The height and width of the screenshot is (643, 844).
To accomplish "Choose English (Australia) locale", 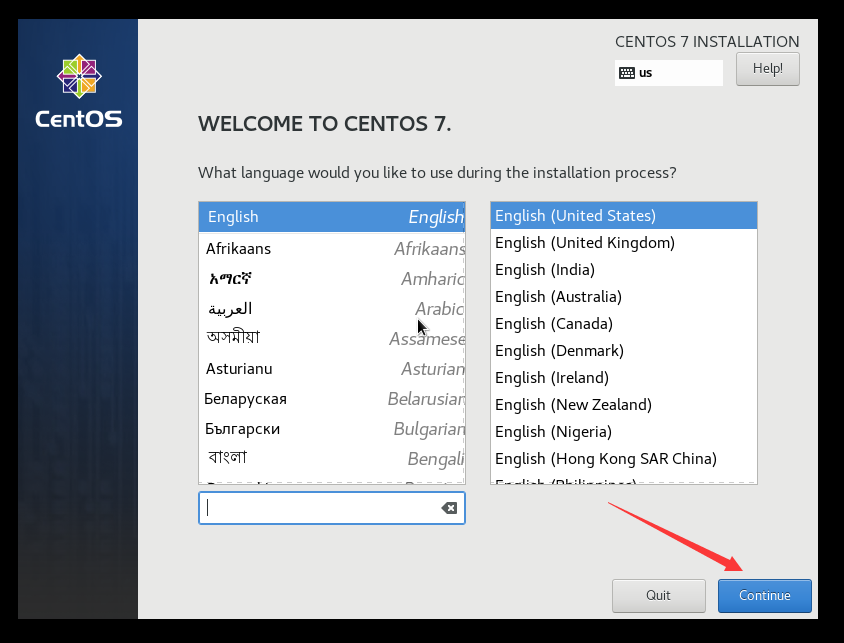I will [x=624, y=296].
